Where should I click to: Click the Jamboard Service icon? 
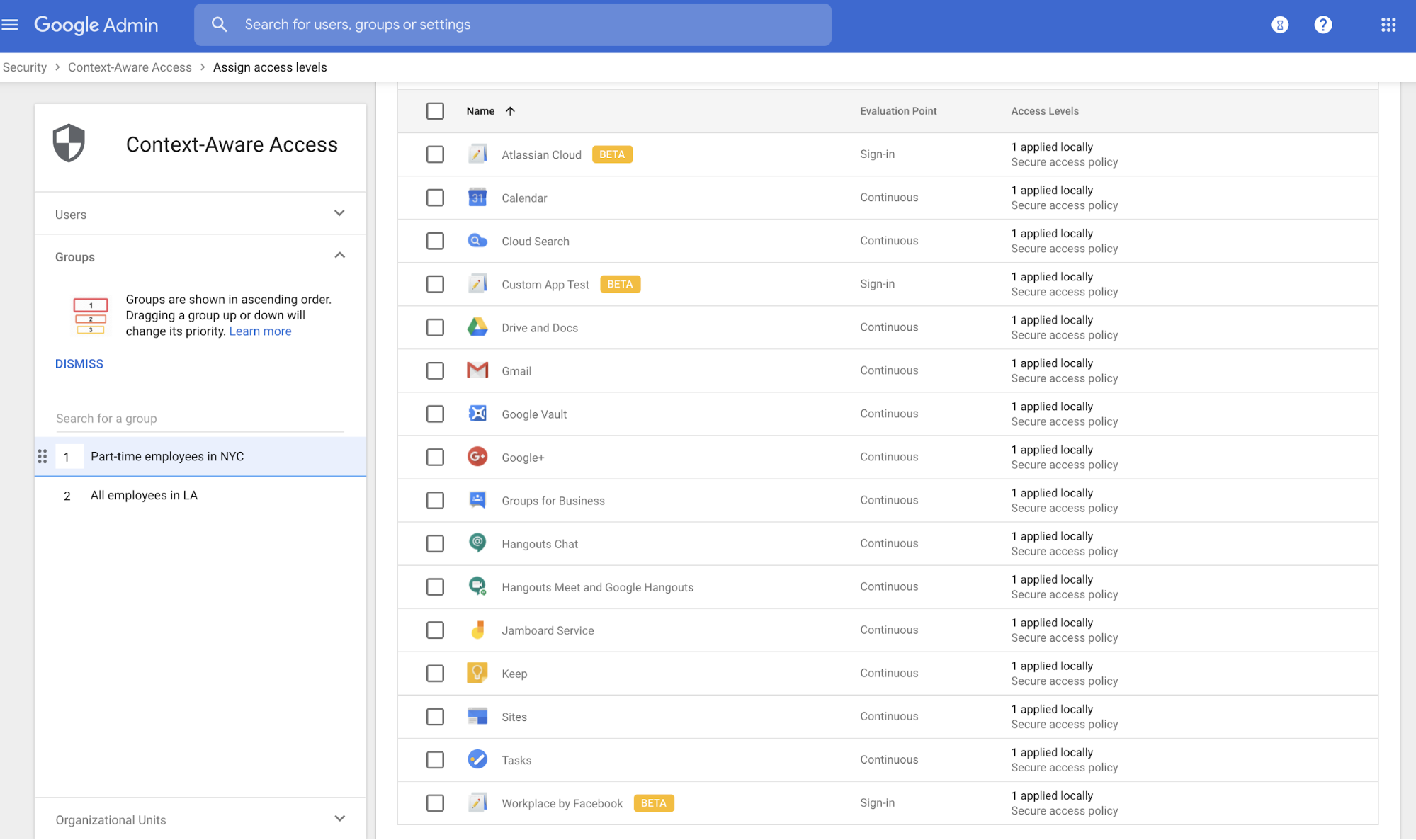[477, 629]
